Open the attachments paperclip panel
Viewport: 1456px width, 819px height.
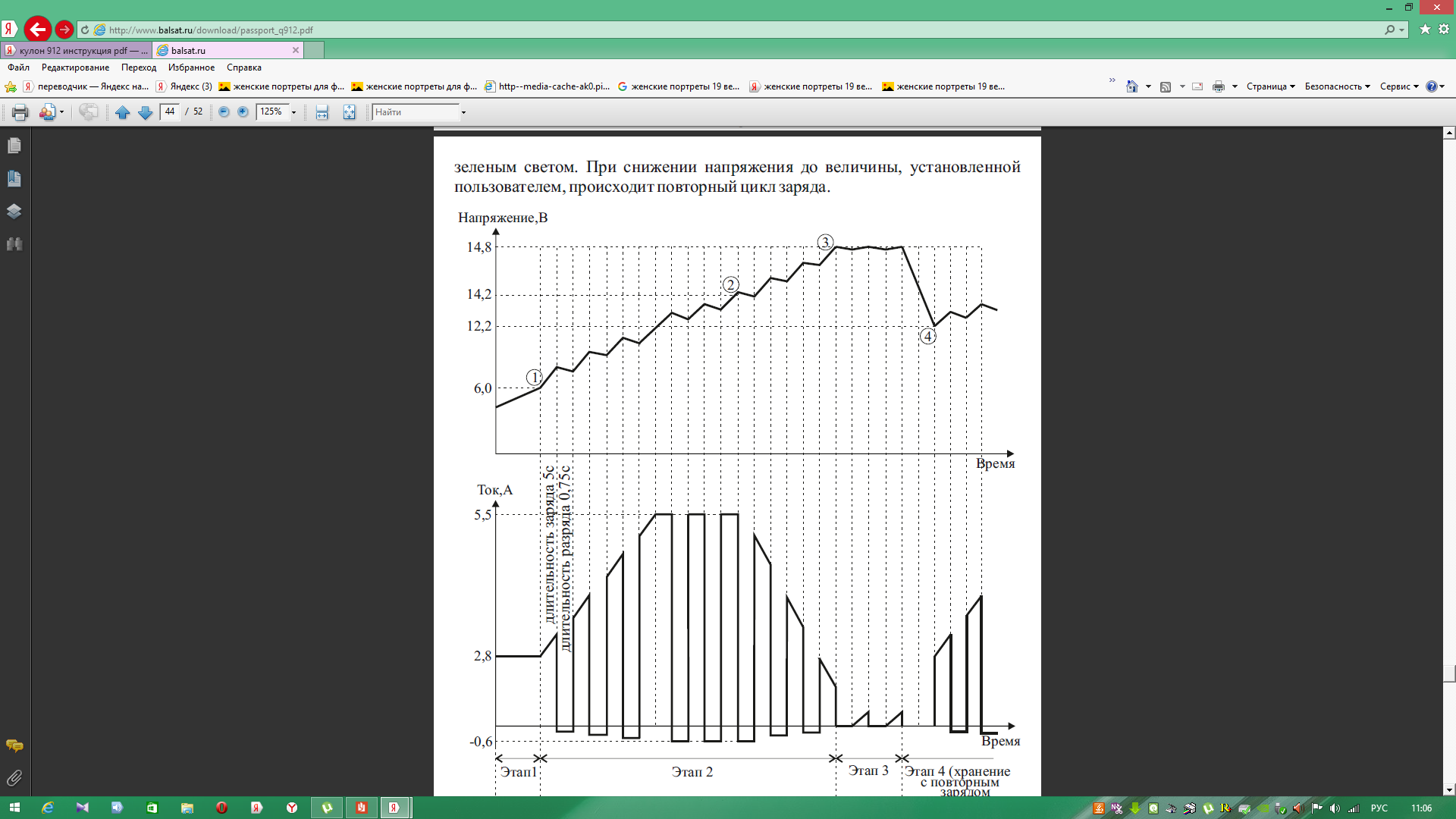14,778
